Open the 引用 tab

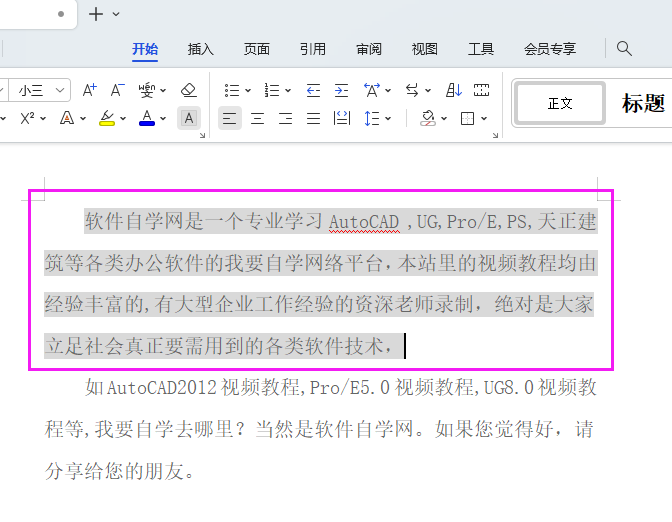click(312, 49)
